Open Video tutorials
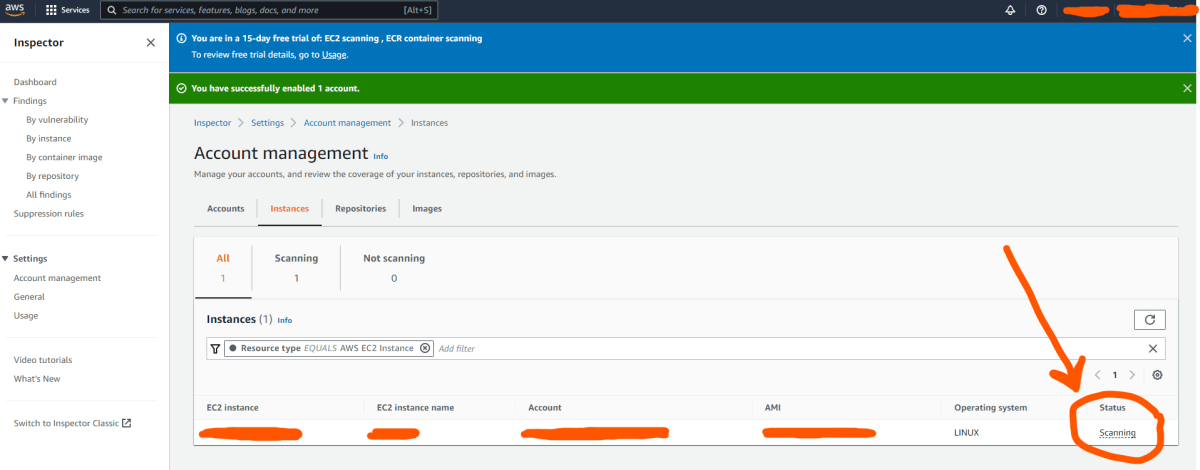This screenshot has width=1200, height=470. point(43,360)
